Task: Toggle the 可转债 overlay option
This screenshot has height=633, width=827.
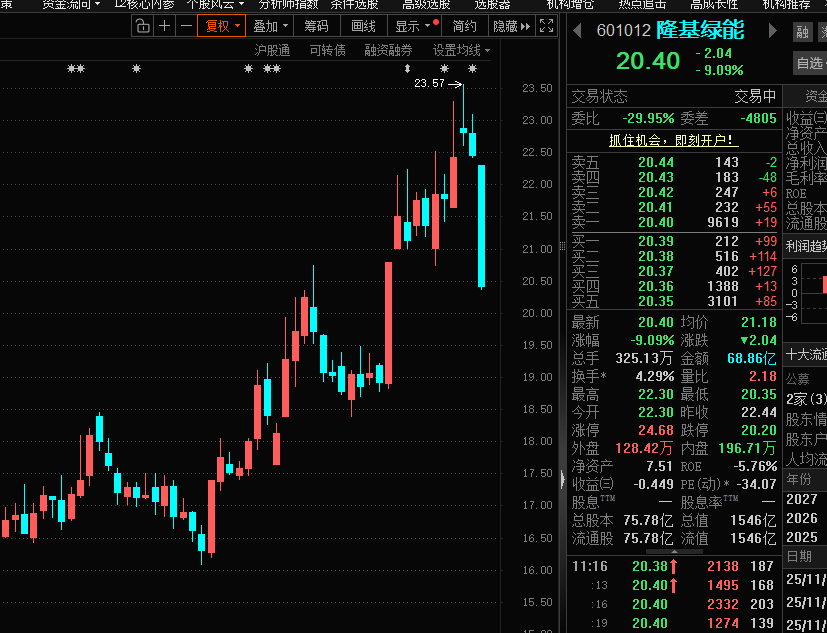Action: pos(327,50)
